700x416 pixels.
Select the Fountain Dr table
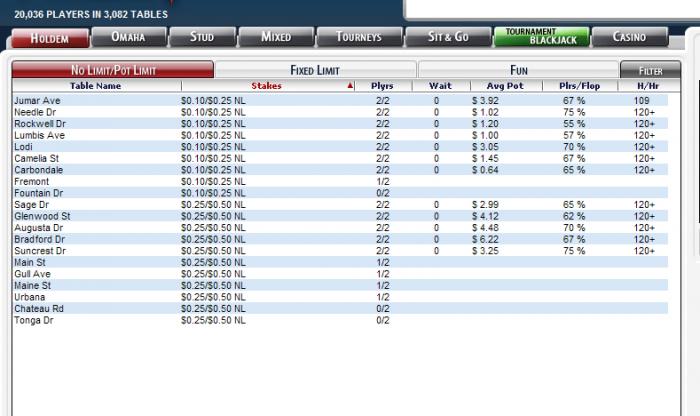coord(340,193)
